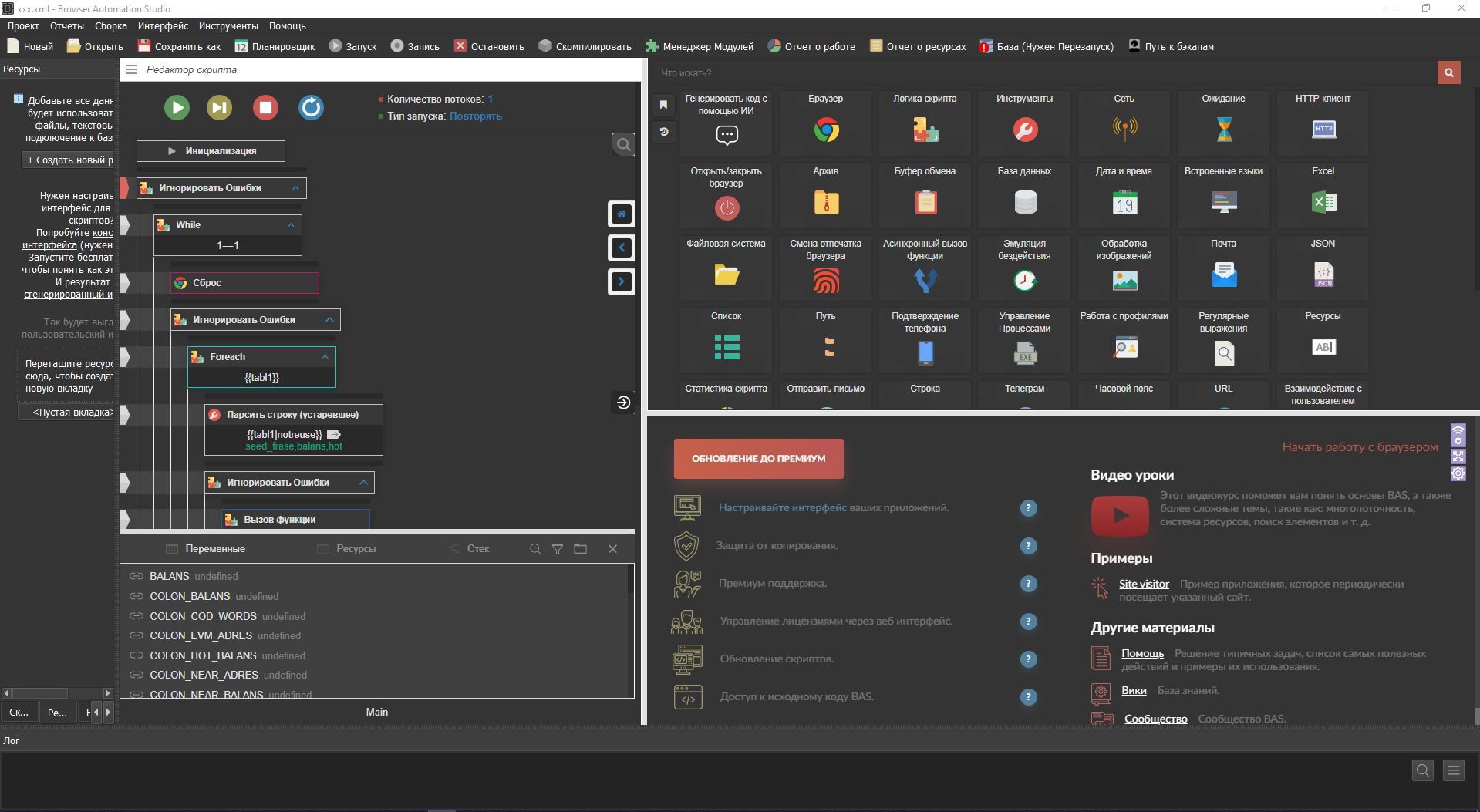The image size is (1480, 812).
Task: Collapse the While block chevron
Action: click(291, 225)
